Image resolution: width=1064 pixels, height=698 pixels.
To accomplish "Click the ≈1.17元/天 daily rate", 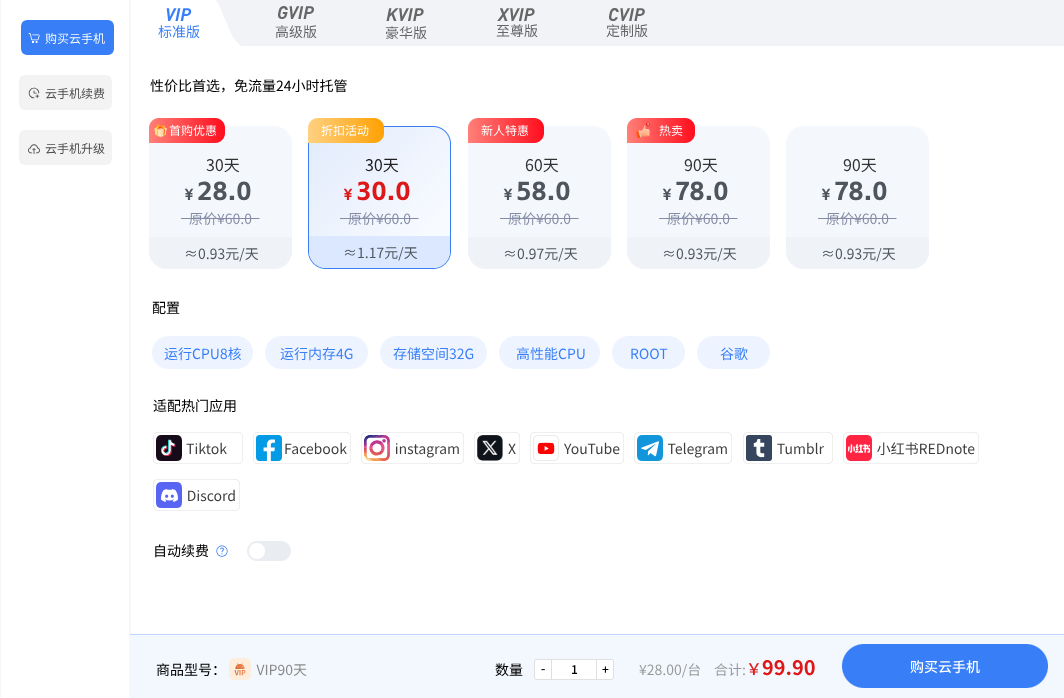I will pos(380,253).
